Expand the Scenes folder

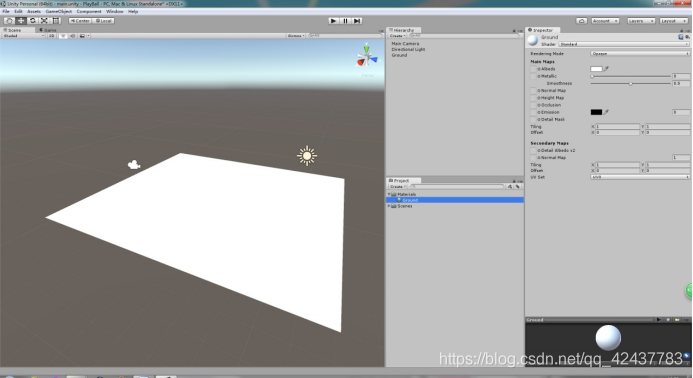389,206
